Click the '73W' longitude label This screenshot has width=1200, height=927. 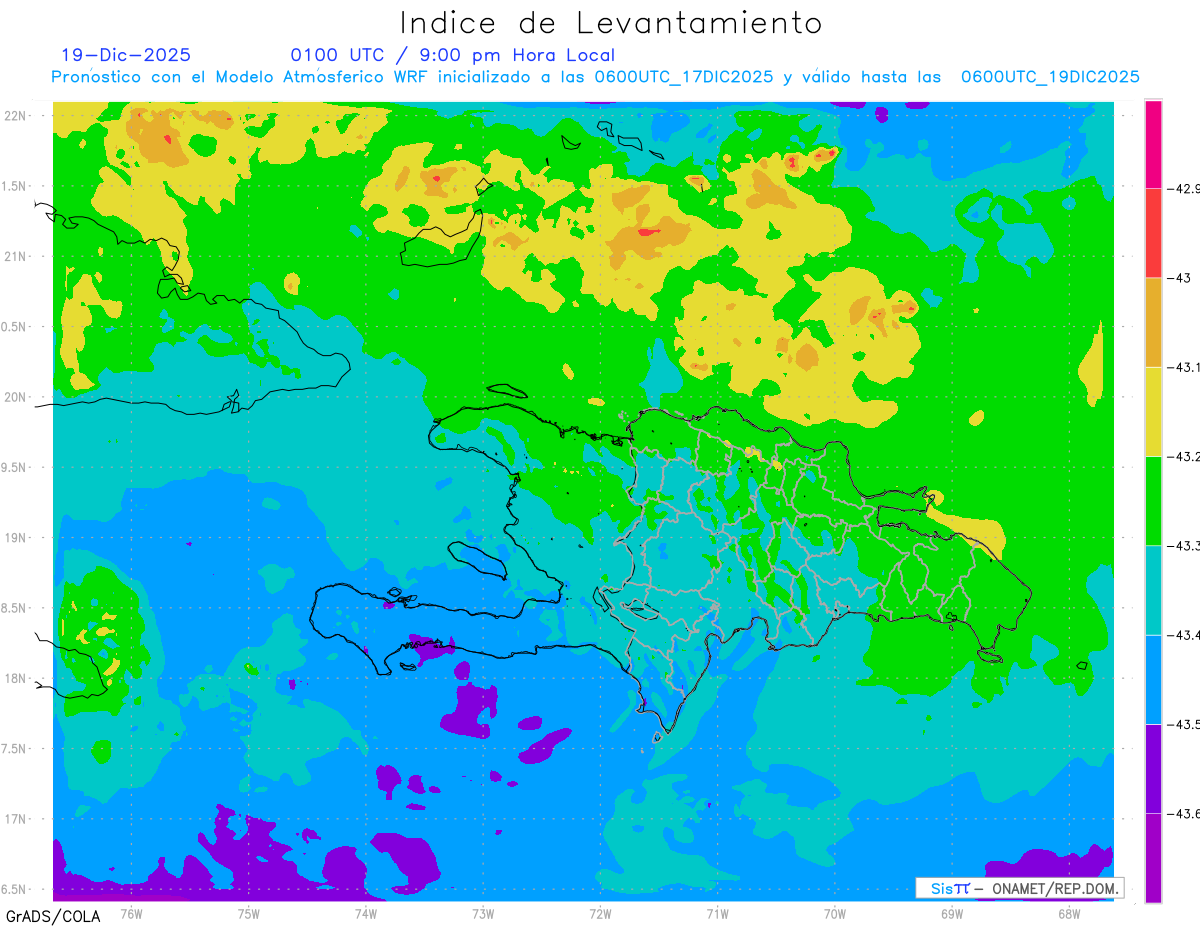483,913
